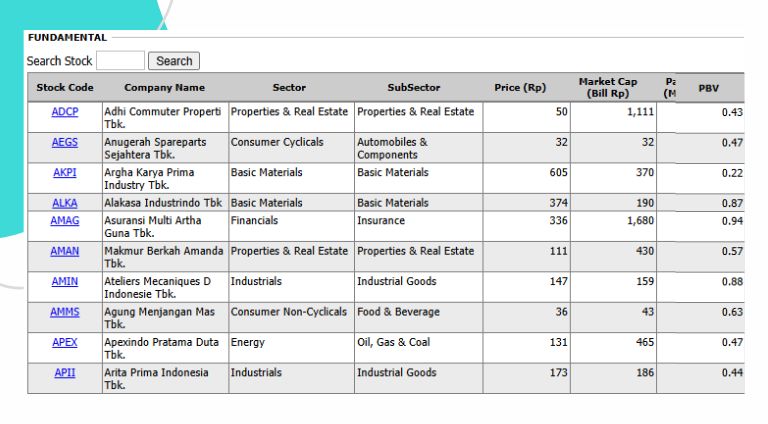Click the Insurance subsector cell
This screenshot has width=768, height=424.
point(419,226)
